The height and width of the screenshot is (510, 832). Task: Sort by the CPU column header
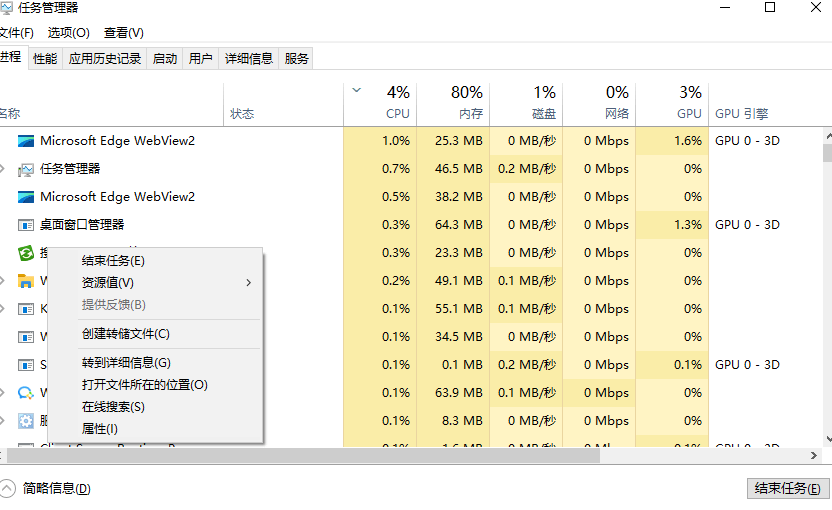pos(380,105)
